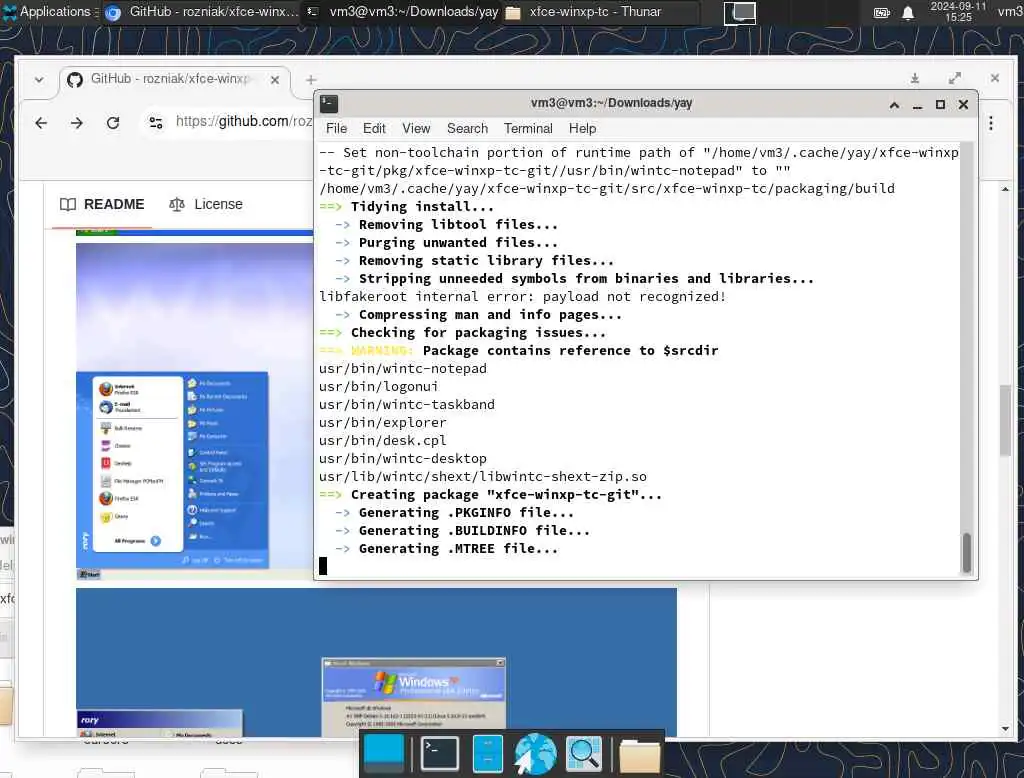Click the 'usr/bin/wintc-notepad' line in terminal
The height and width of the screenshot is (778, 1024).
coord(403,368)
